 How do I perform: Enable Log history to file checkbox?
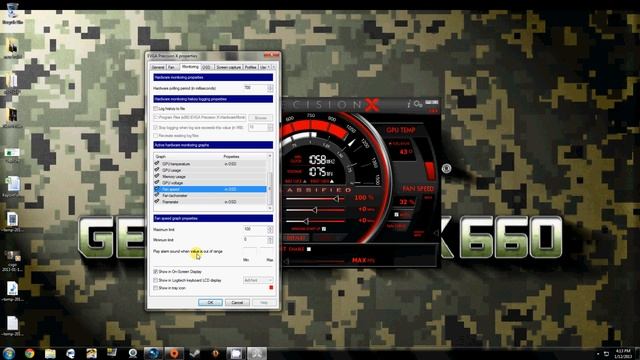(x=156, y=109)
